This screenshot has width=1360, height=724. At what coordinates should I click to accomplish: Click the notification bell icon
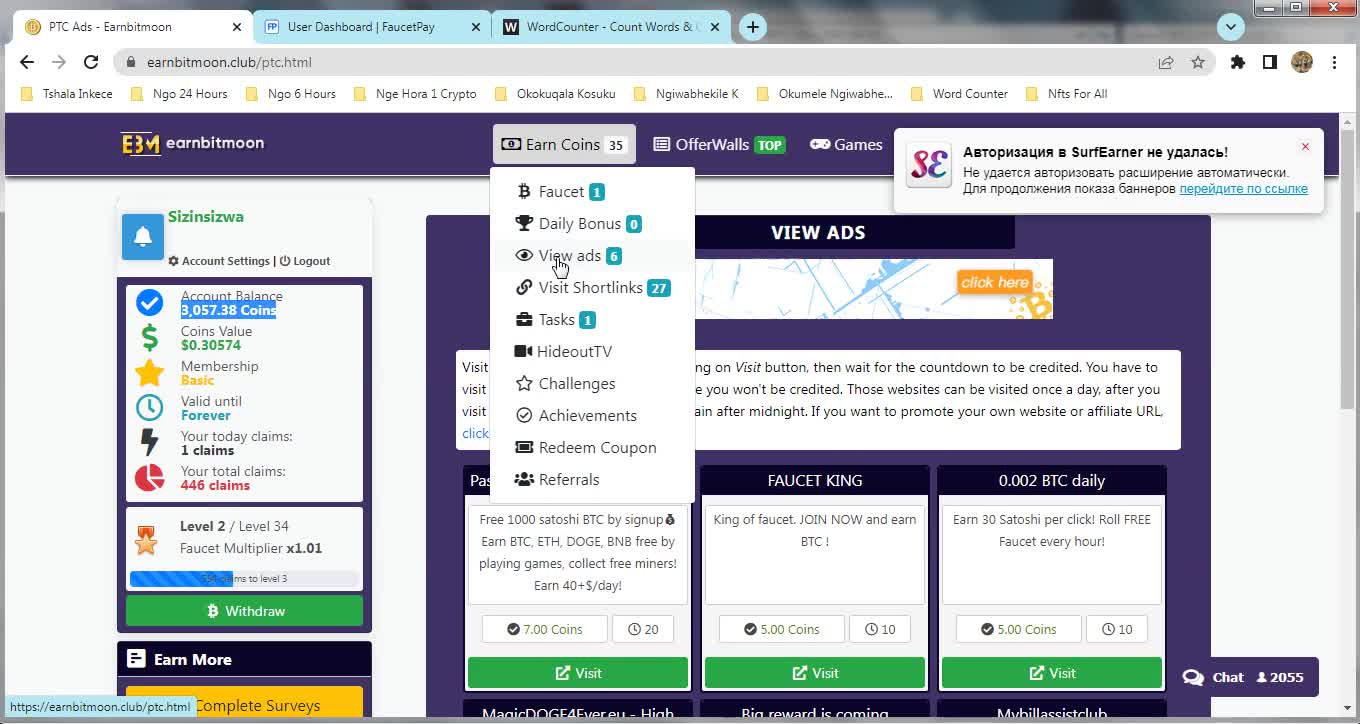pyautogui.click(x=143, y=237)
